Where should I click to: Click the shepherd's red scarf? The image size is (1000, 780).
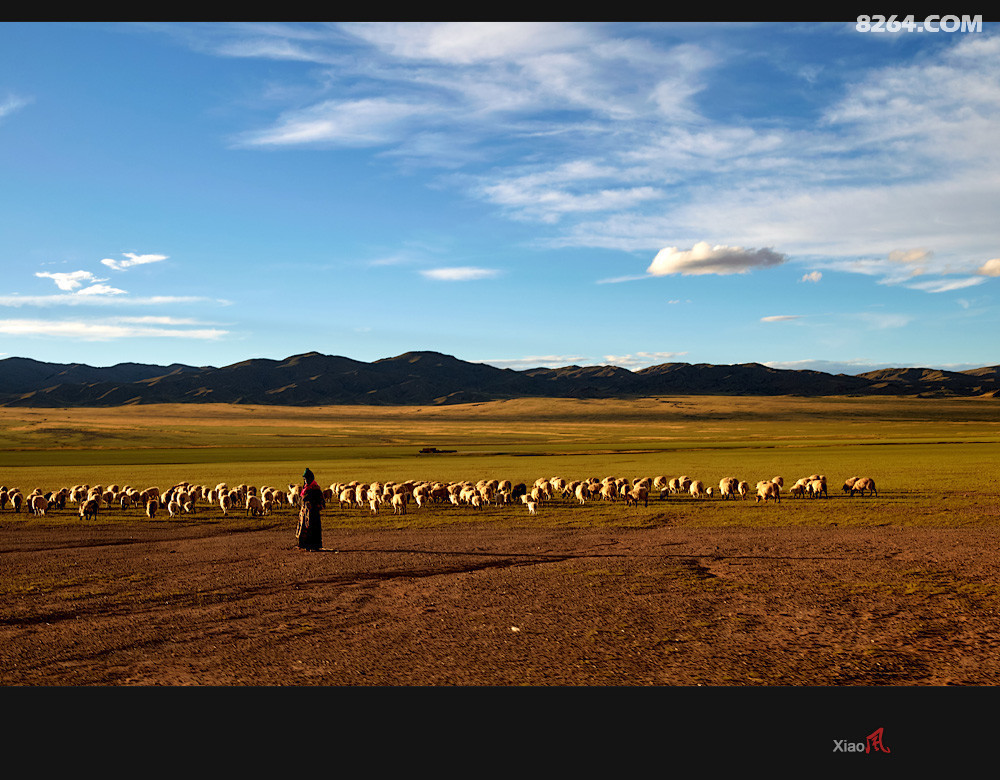point(309,488)
